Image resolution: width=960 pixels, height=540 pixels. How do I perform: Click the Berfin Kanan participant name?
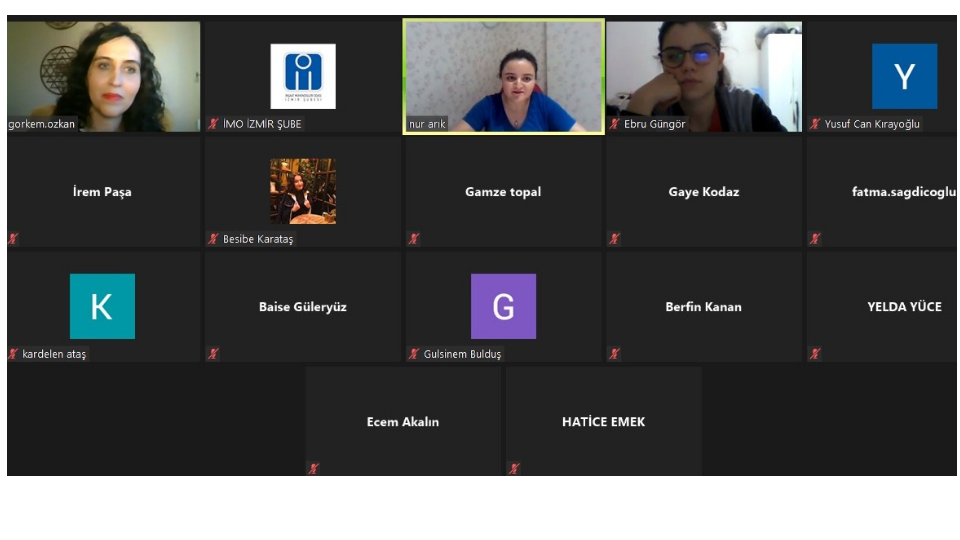703,307
